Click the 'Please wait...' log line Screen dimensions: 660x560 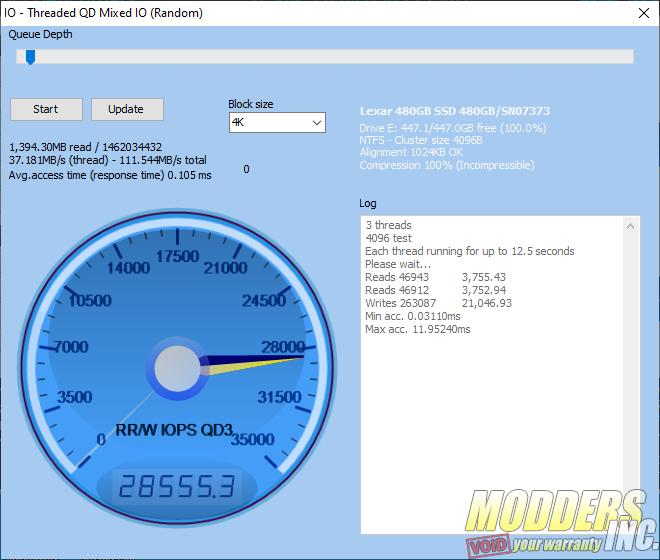pos(398,264)
